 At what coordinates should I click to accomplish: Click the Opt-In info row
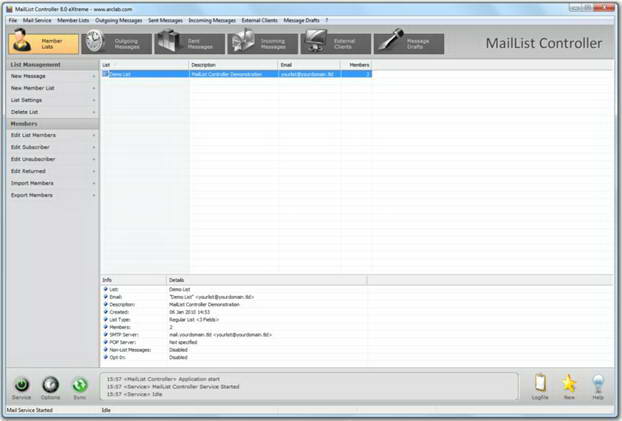[x=234, y=357]
